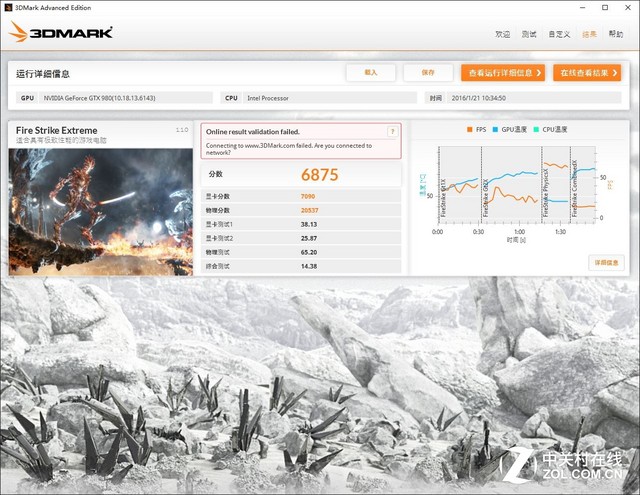
Task: Switch to the 测试 tab
Action: 529,34
